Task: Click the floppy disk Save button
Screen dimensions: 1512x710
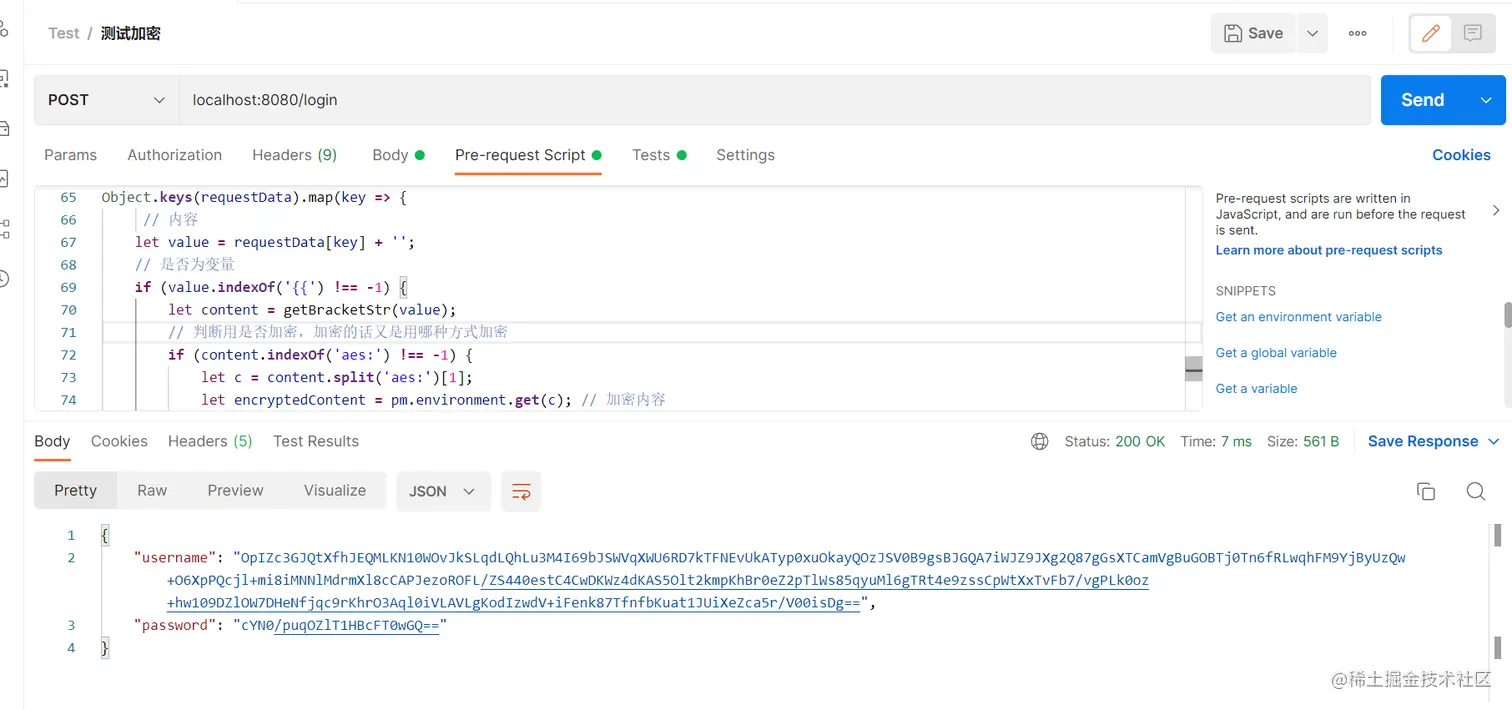Action: [x=1253, y=34]
